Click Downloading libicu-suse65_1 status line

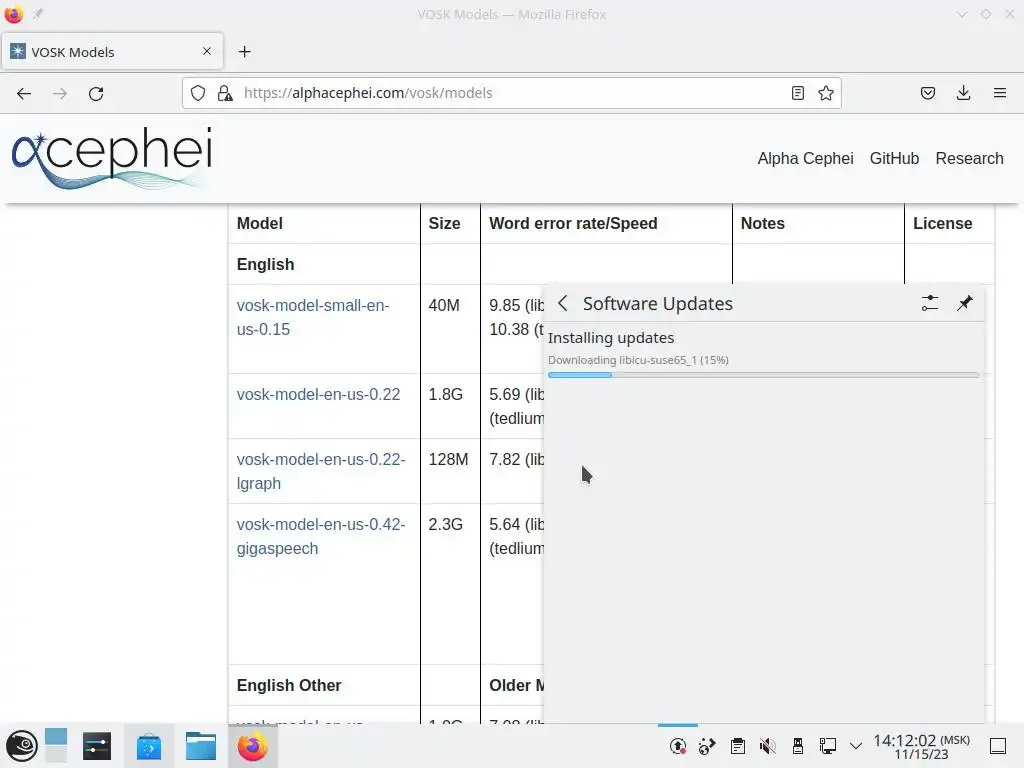(x=638, y=360)
